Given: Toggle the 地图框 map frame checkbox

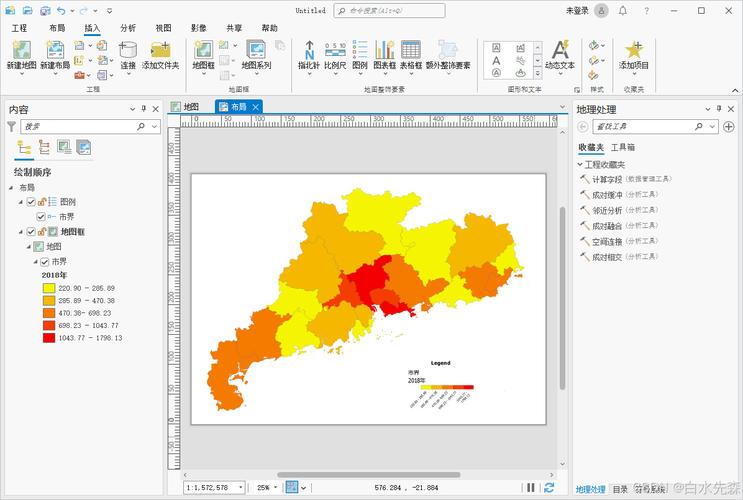Looking at the screenshot, I should [x=31, y=231].
